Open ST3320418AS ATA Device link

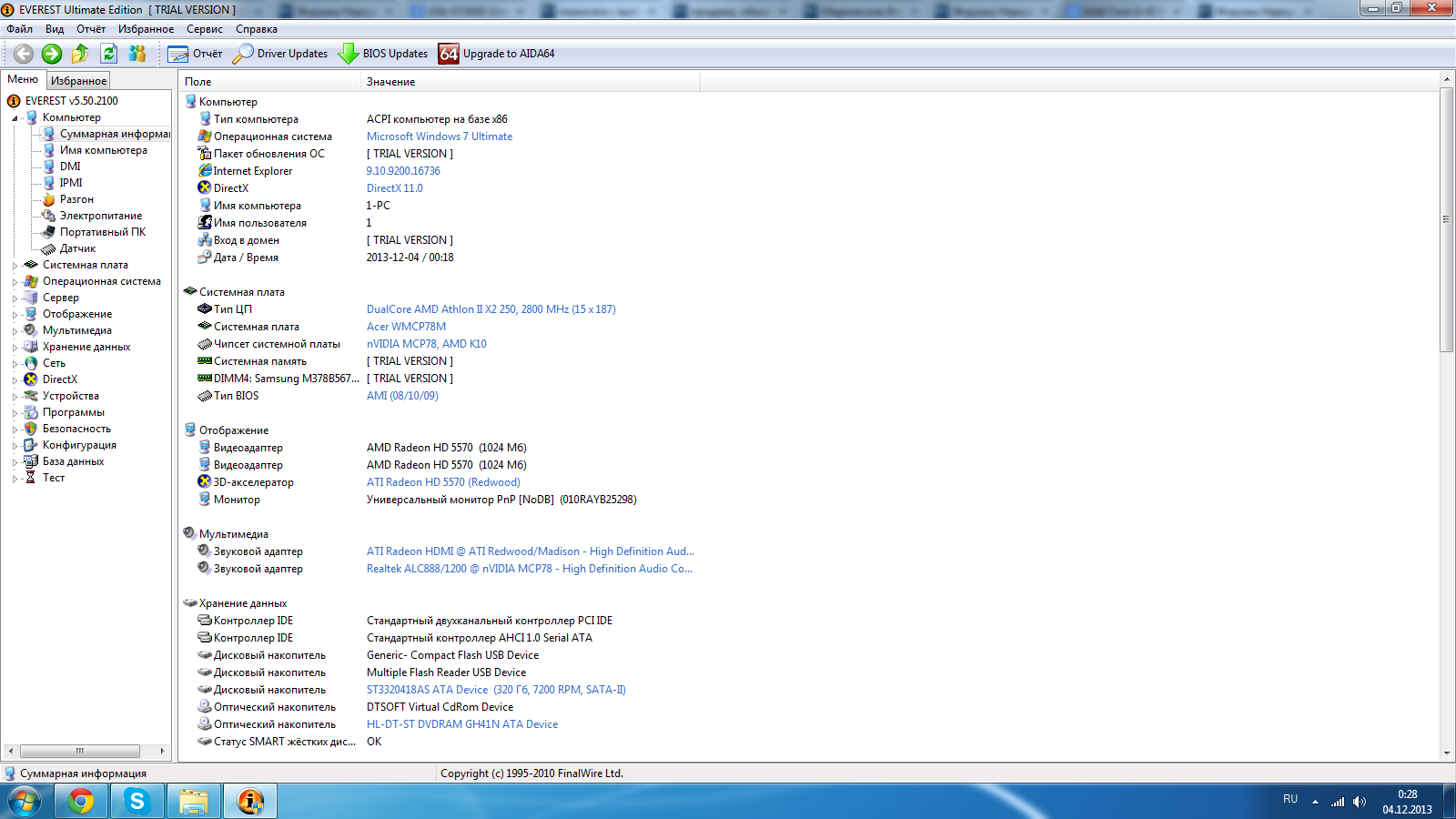coord(496,690)
